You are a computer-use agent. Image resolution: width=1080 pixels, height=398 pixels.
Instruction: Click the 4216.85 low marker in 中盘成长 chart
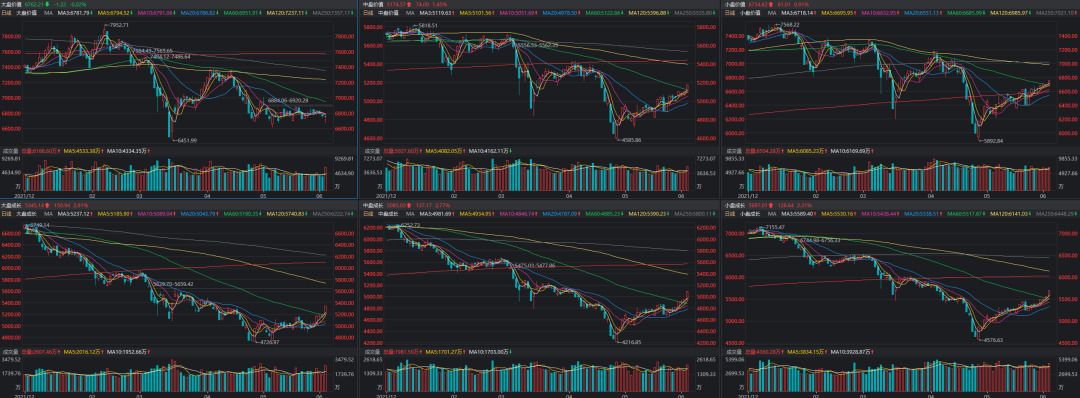point(630,342)
